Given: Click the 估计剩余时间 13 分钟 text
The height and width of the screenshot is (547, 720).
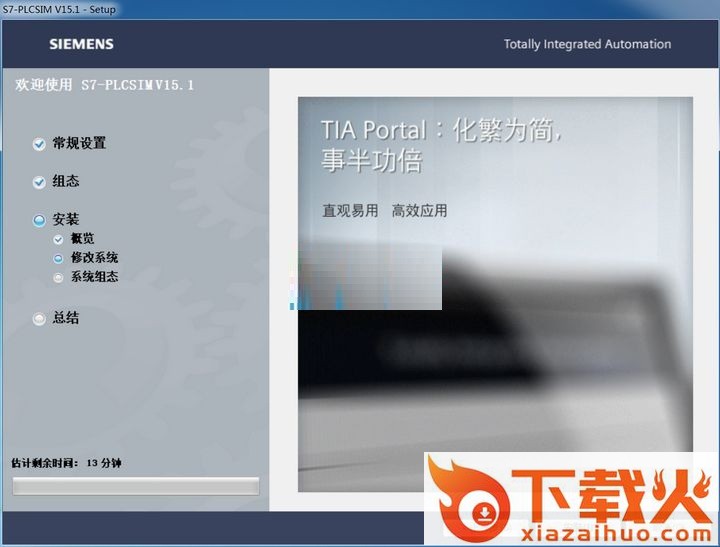Looking at the screenshot, I should coord(67,463).
